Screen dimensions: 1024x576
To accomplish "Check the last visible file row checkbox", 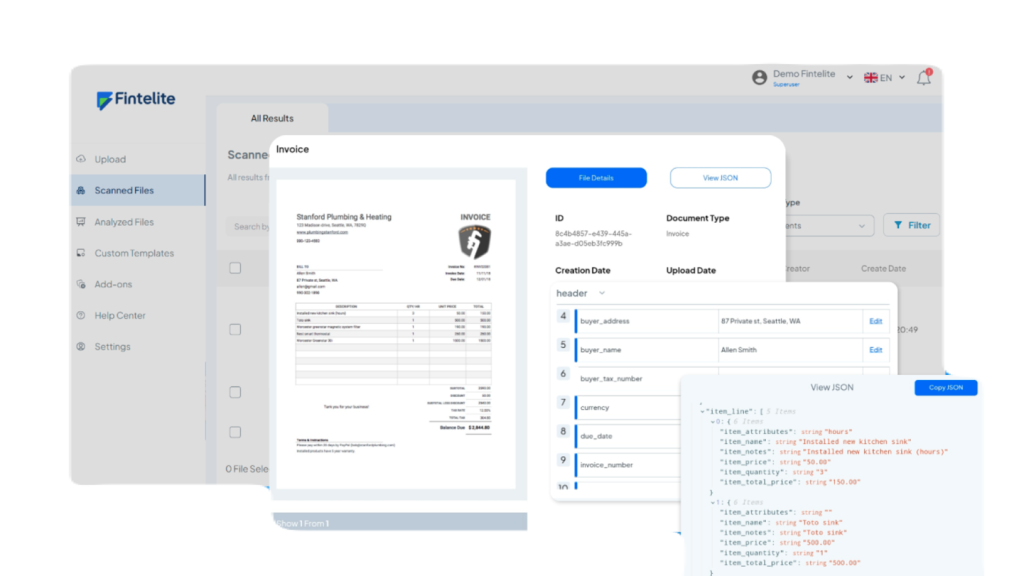I will pyautogui.click(x=235, y=432).
